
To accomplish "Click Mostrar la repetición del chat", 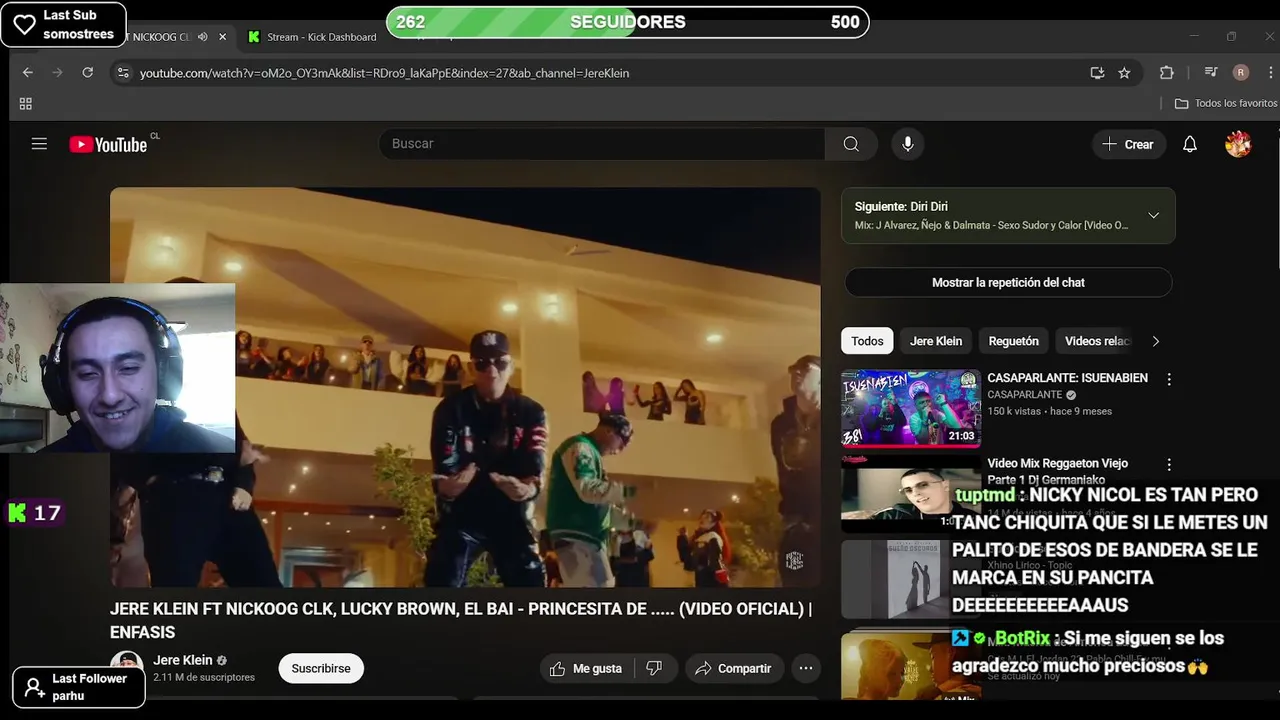I will pyautogui.click(x=1008, y=282).
